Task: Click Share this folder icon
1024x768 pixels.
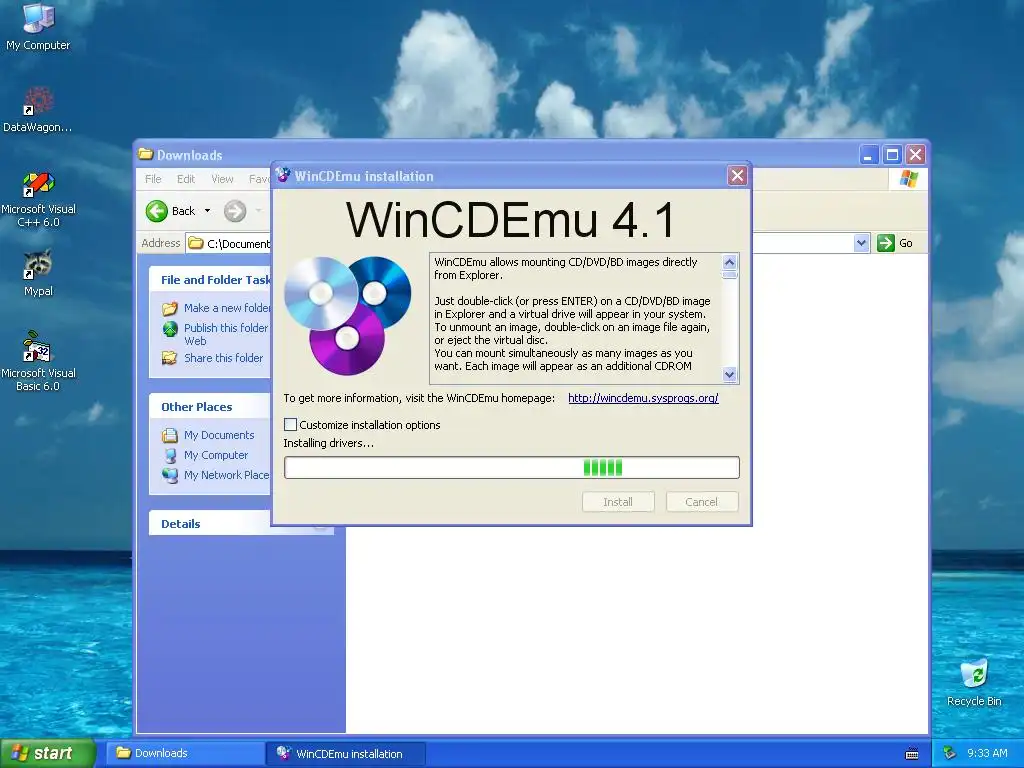Action: tap(170, 358)
